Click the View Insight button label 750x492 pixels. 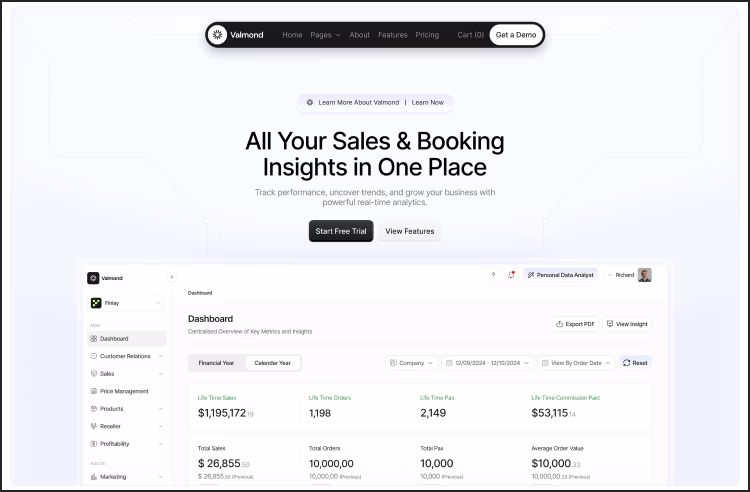(632, 324)
